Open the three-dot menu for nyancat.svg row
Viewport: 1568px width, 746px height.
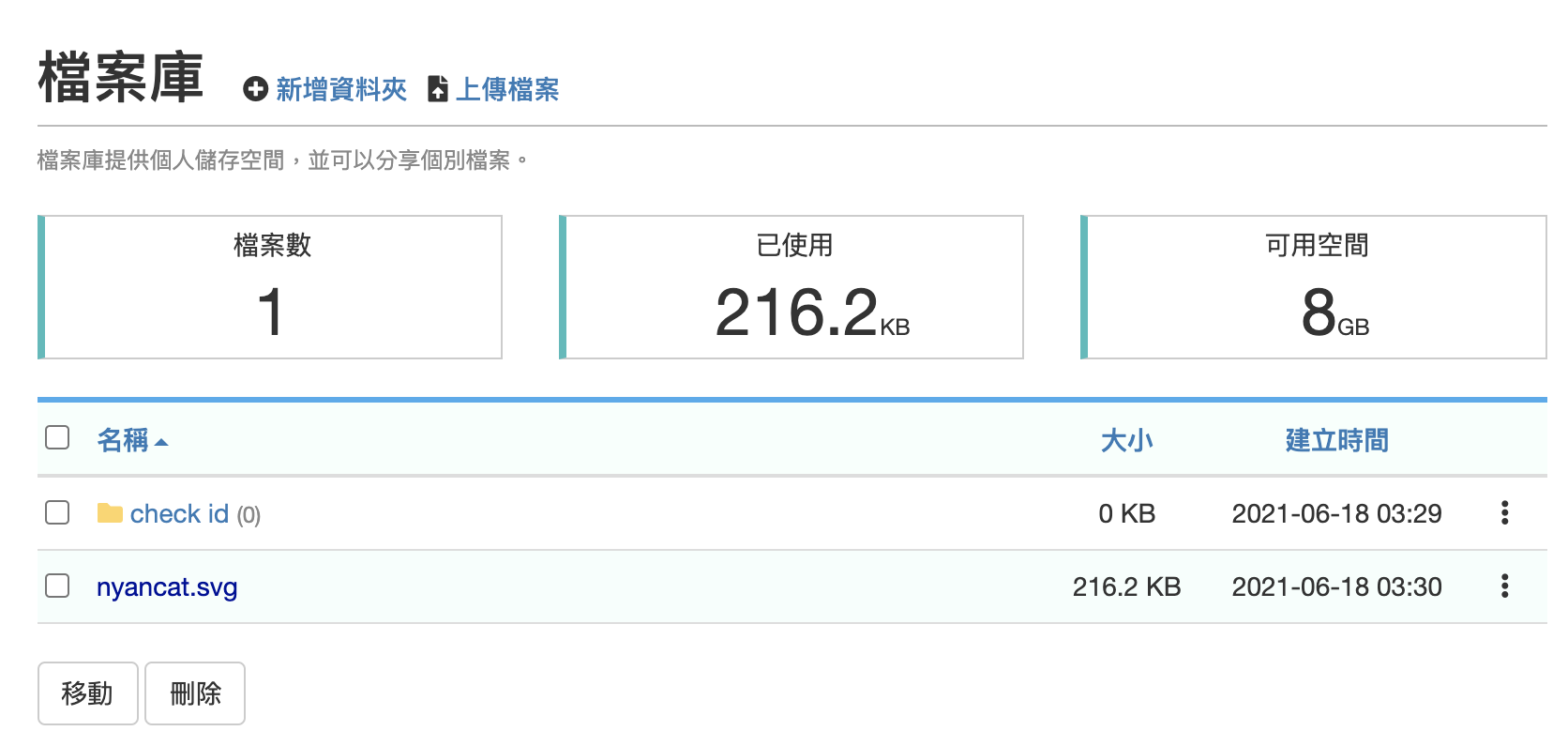[x=1504, y=586]
